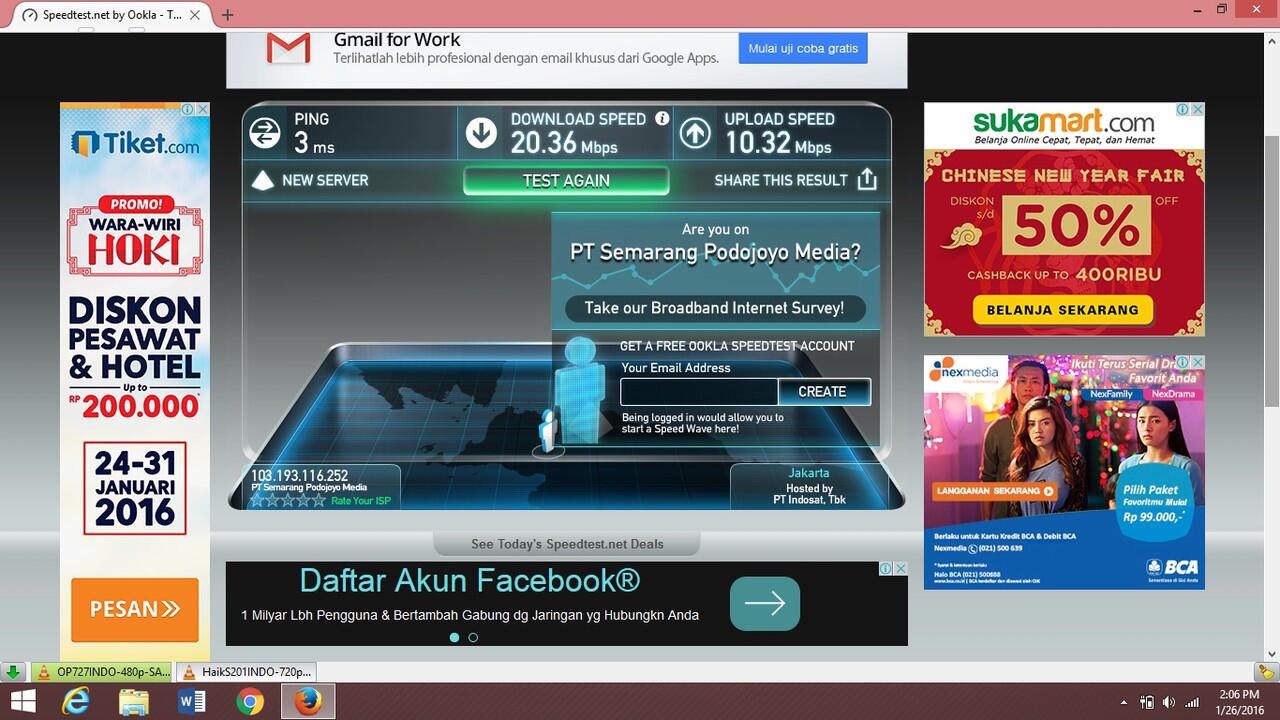Click the Gmail for Work heading
The height and width of the screenshot is (720, 1280).
[x=397, y=40]
